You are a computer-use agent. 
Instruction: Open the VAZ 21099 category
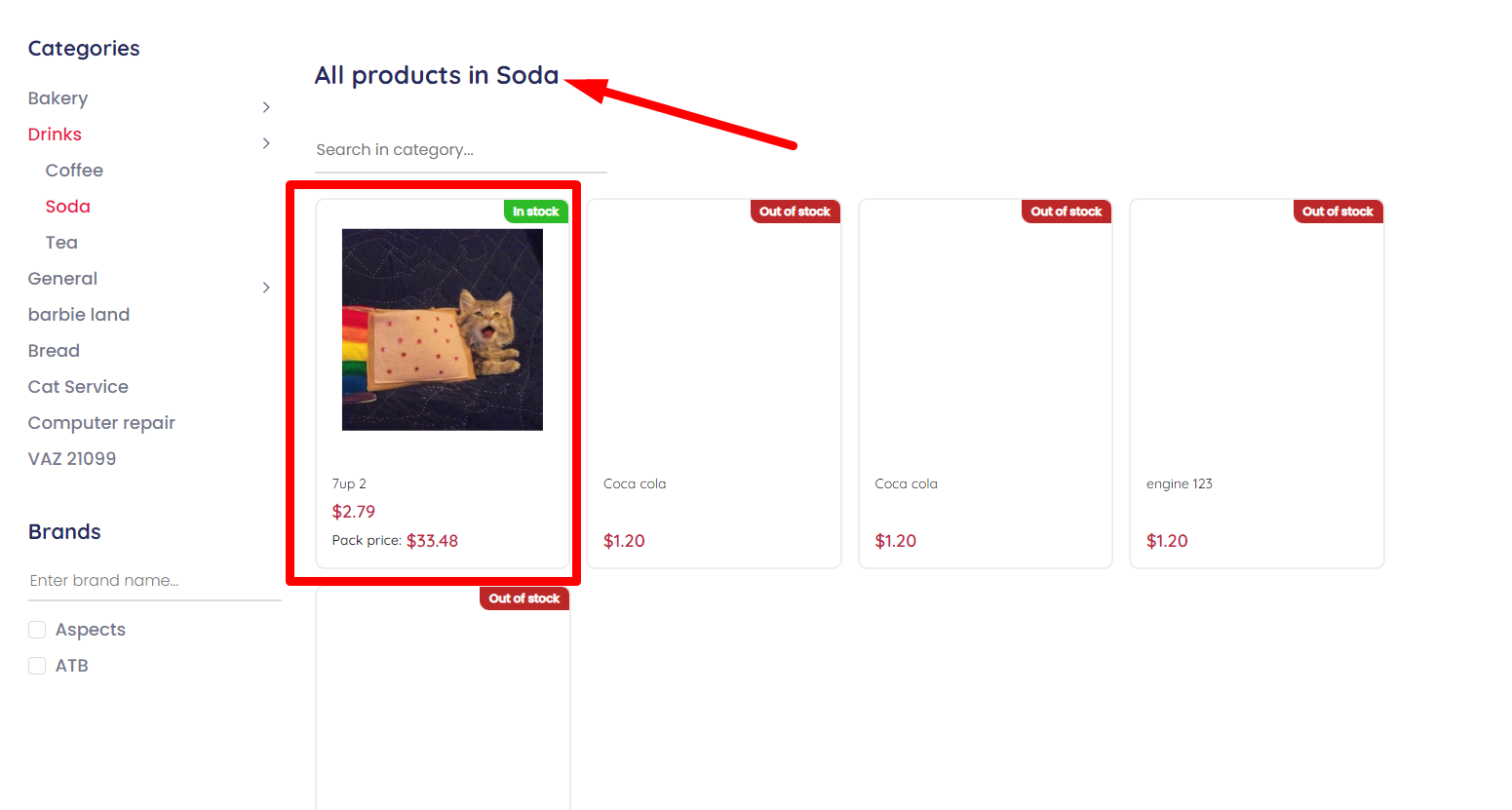(72, 459)
